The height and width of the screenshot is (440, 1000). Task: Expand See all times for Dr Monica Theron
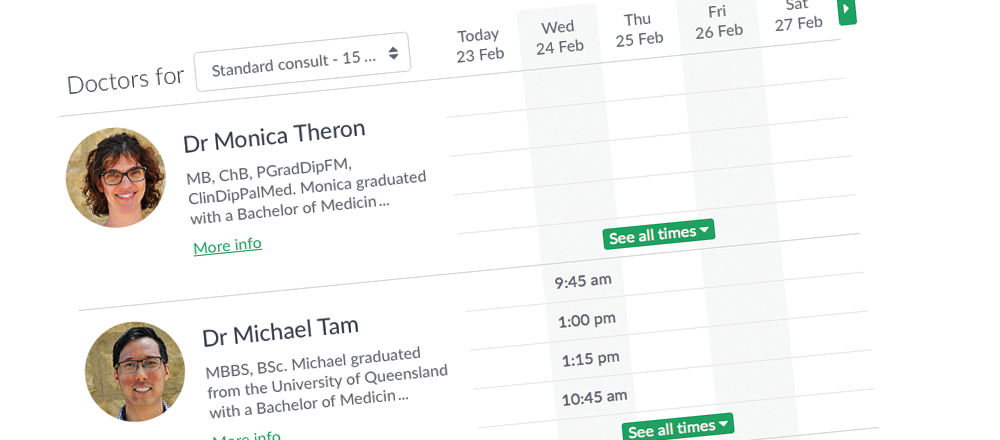point(659,234)
